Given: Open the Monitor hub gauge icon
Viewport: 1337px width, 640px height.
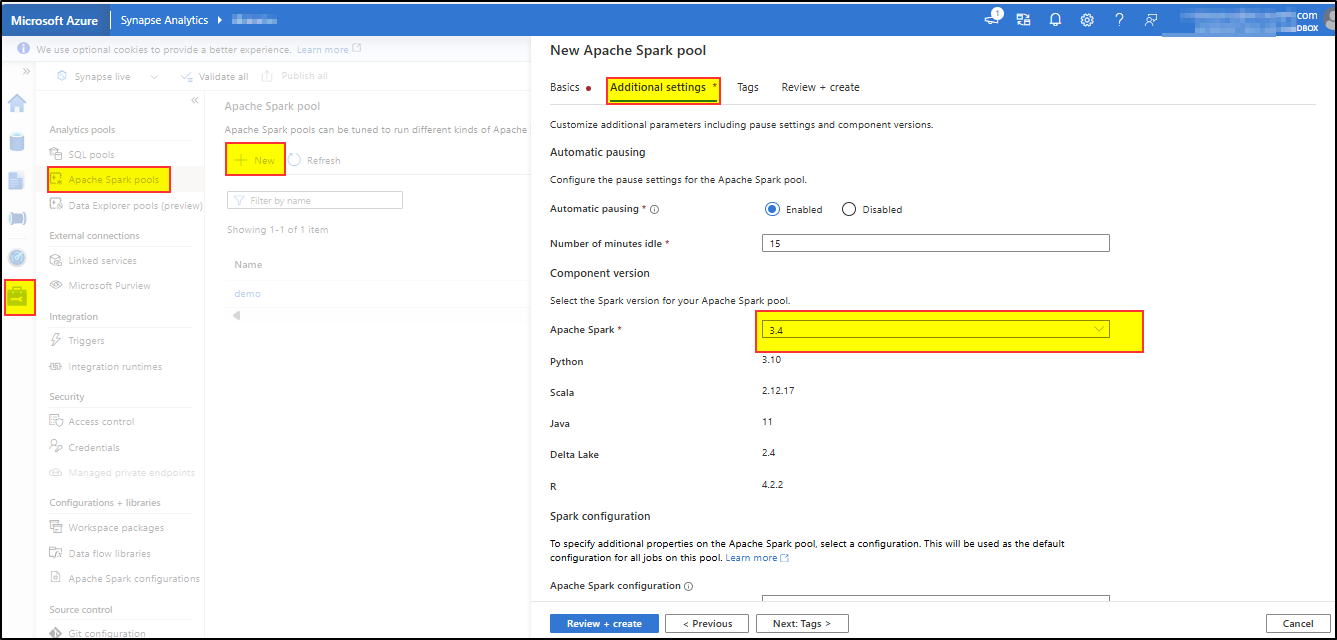Looking at the screenshot, I should pos(17,257).
